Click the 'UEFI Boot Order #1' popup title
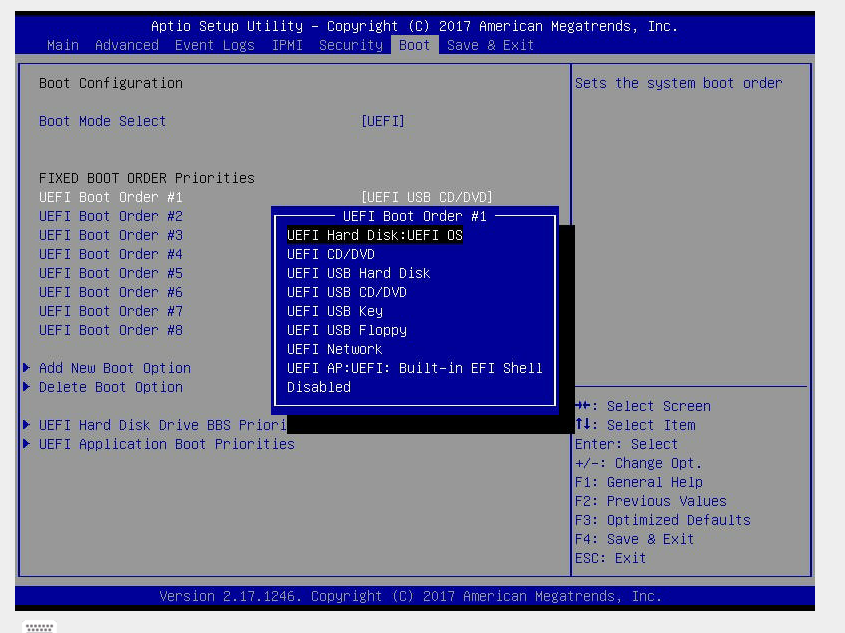The image size is (845, 633). tap(414, 216)
